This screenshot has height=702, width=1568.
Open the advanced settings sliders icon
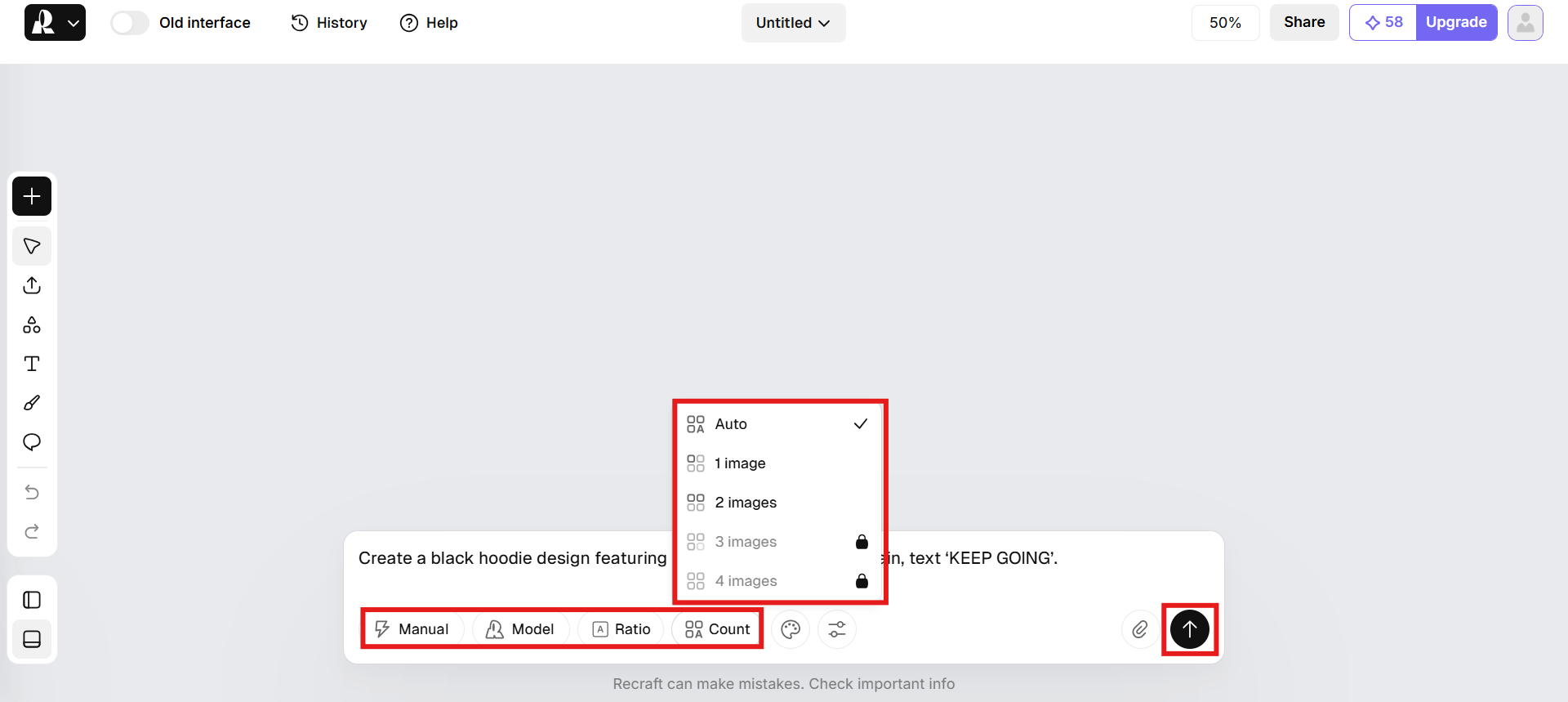[837, 629]
